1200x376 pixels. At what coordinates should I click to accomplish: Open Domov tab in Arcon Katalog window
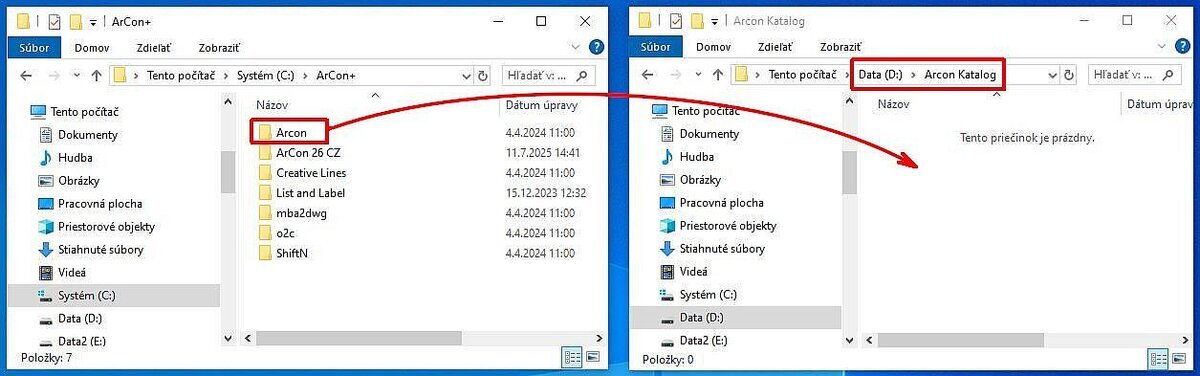[x=713, y=46]
